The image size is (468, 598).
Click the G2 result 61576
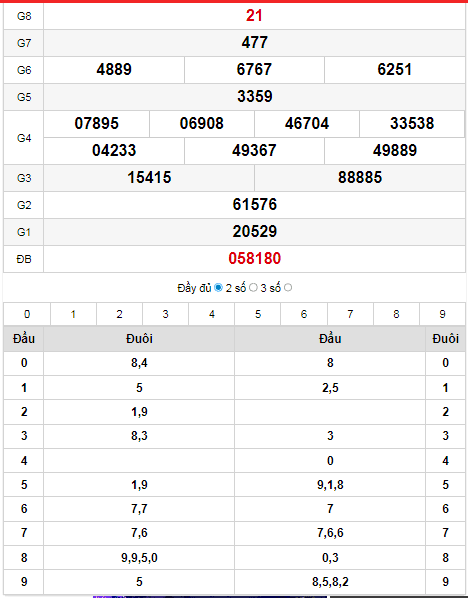(x=255, y=204)
